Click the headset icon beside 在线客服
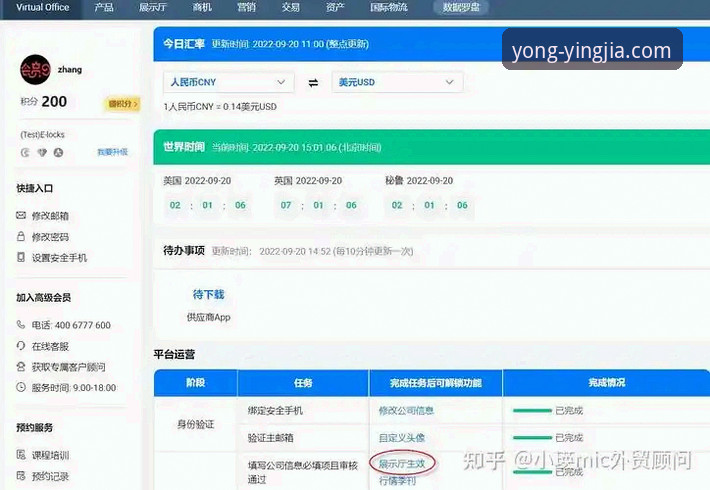This screenshot has height=490, width=710. click(21, 346)
